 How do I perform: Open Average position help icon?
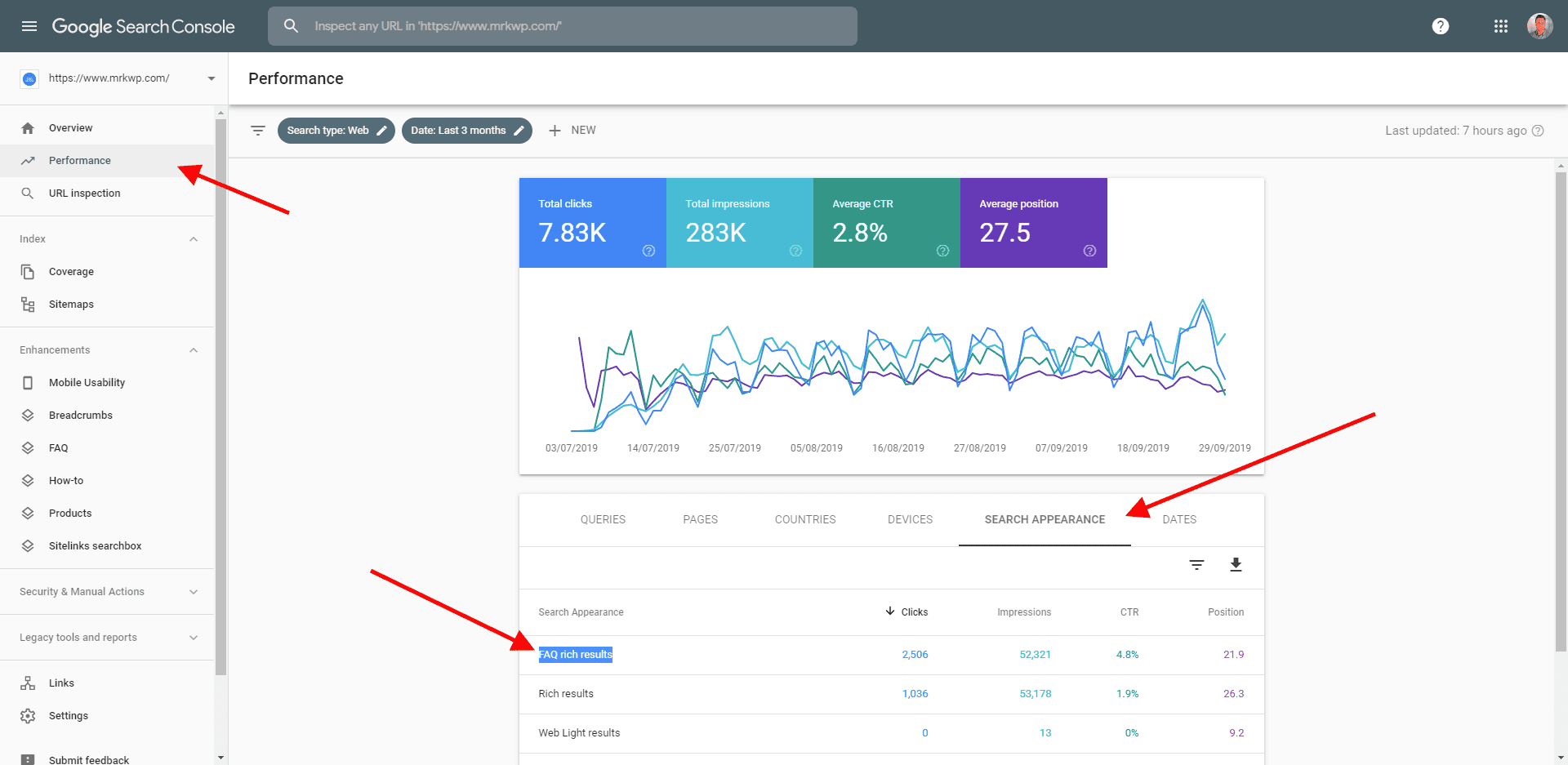(x=1089, y=251)
